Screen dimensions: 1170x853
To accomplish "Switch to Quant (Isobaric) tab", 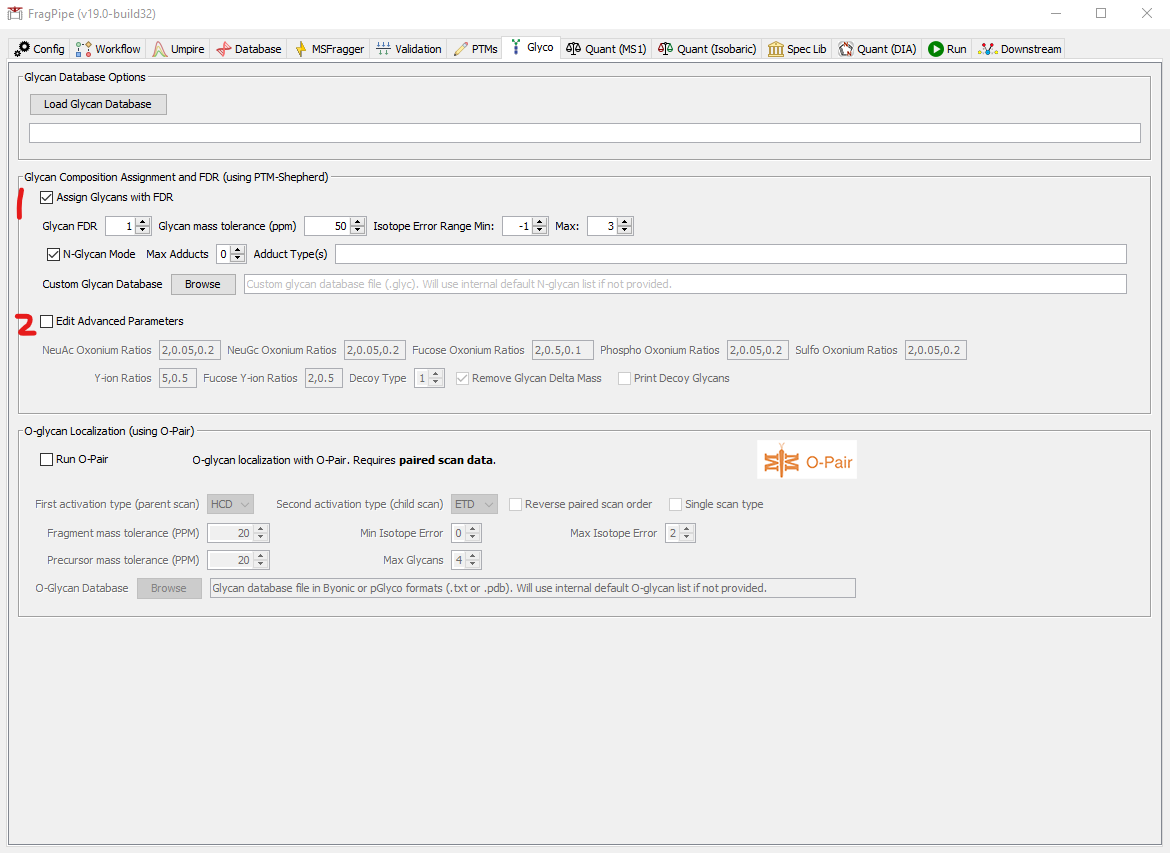I will coord(707,49).
